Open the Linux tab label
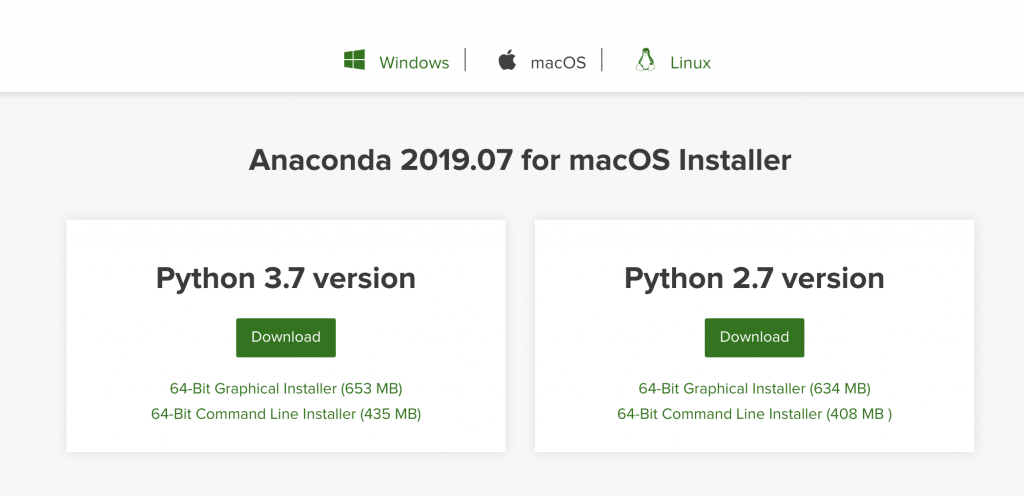The height and width of the screenshot is (496, 1024). pyautogui.click(x=690, y=63)
